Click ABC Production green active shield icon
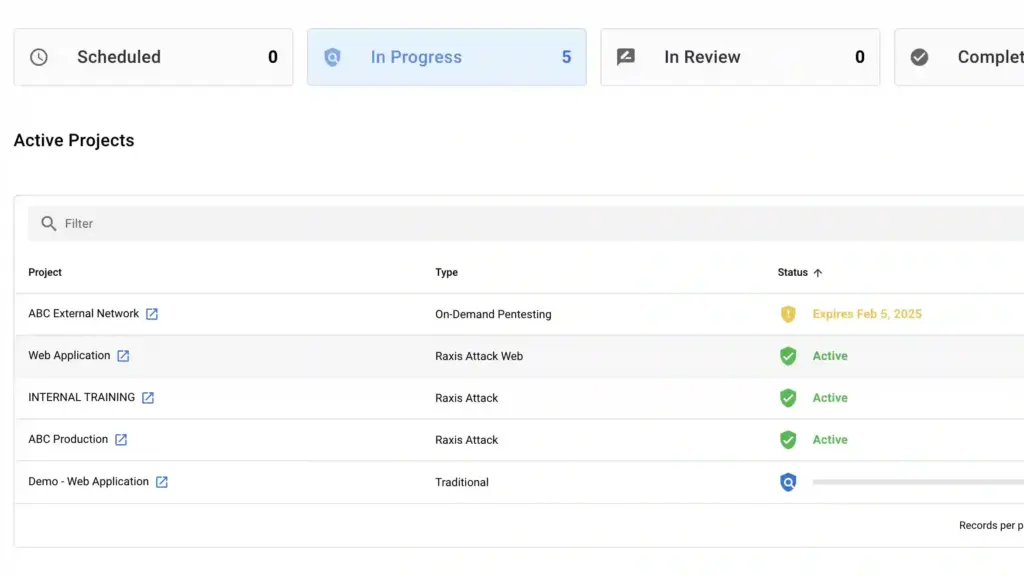Viewport: 1024px width, 576px height. (x=788, y=440)
